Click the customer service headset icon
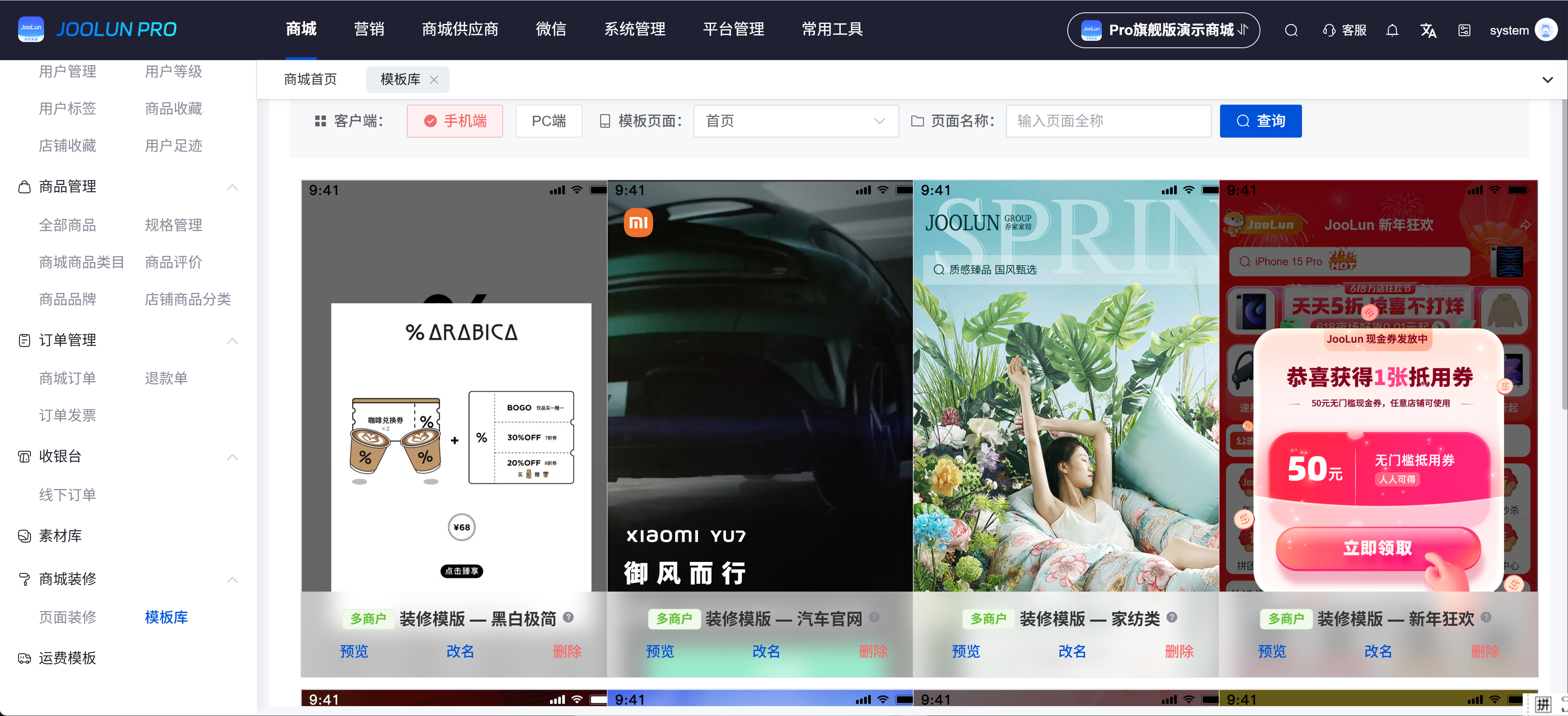The height and width of the screenshot is (716, 1568). 1329,30
